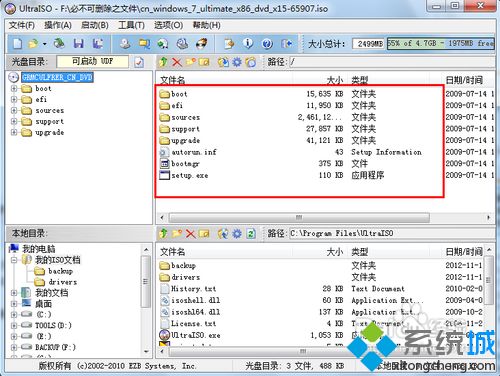500x376 pixels.
Task: Open the 工具(T) menu
Action: click(x=131, y=25)
